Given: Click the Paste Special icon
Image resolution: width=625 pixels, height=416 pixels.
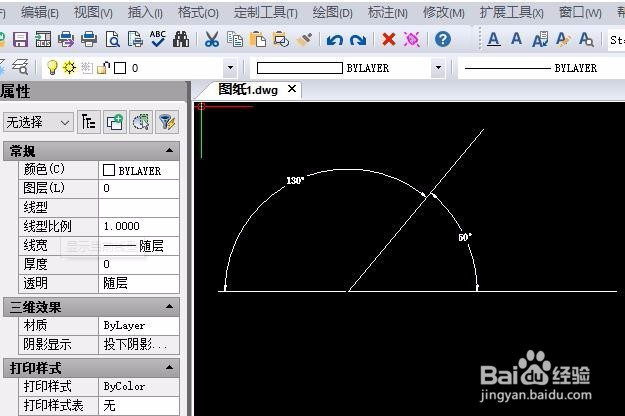Looking at the screenshot, I should click(281, 39).
